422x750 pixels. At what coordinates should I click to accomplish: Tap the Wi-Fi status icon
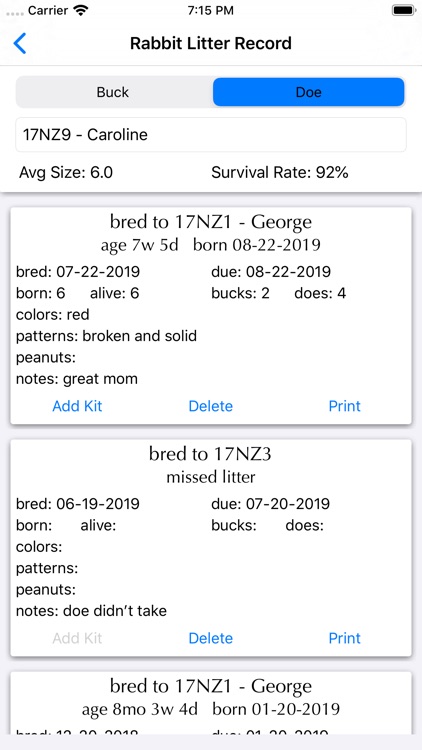[81, 11]
